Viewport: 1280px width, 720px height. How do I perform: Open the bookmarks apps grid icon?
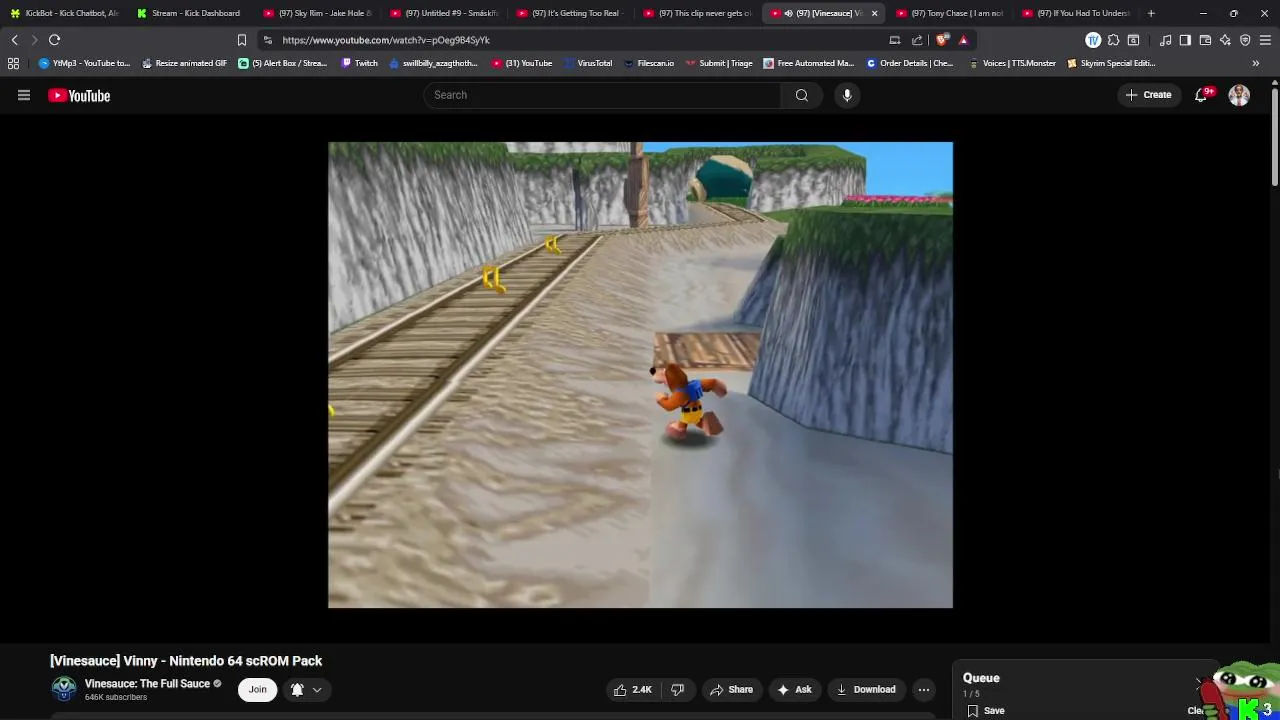tap(13, 63)
